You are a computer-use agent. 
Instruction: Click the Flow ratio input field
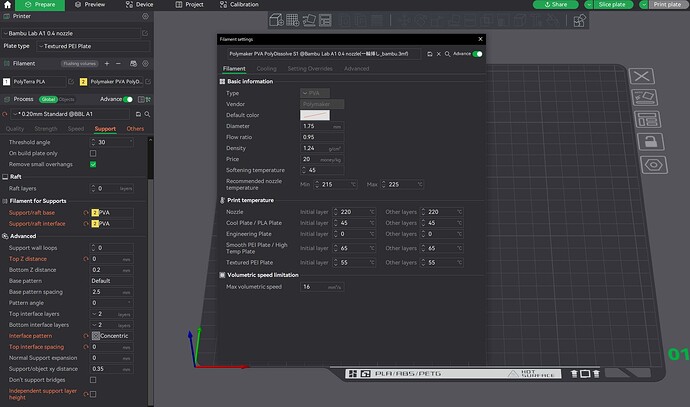pos(322,137)
